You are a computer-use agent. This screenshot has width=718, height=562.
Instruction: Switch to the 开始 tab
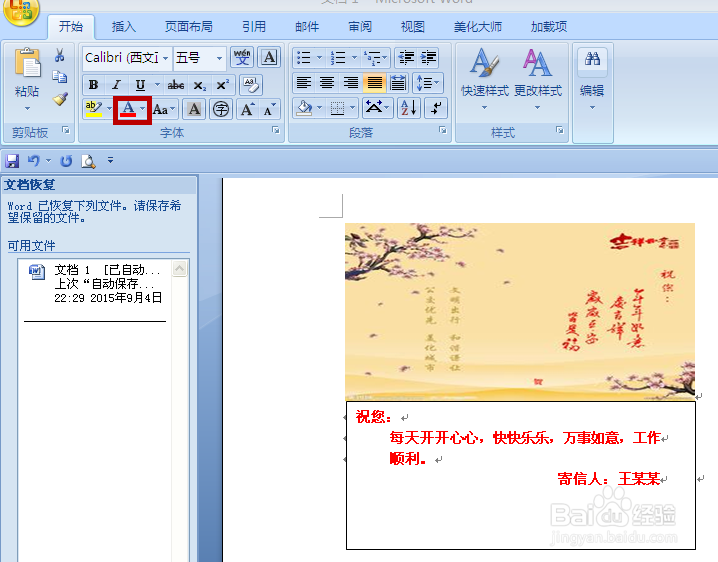click(x=71, y=26)
